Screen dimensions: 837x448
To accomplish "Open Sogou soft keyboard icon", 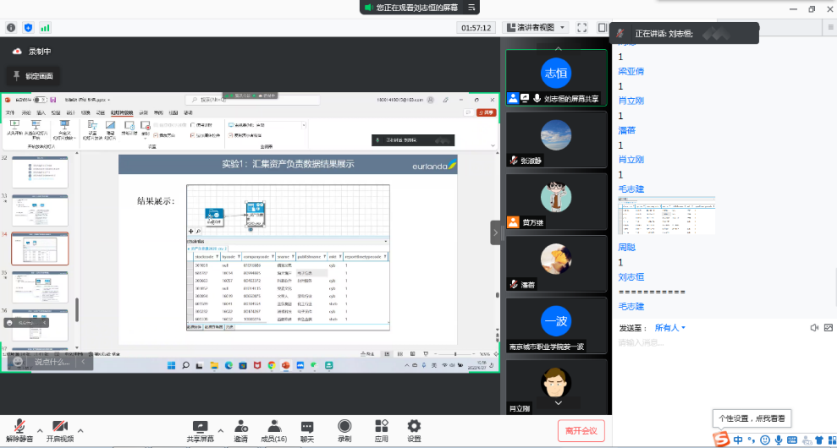I will pyautogui.click(x=792, y=440).
